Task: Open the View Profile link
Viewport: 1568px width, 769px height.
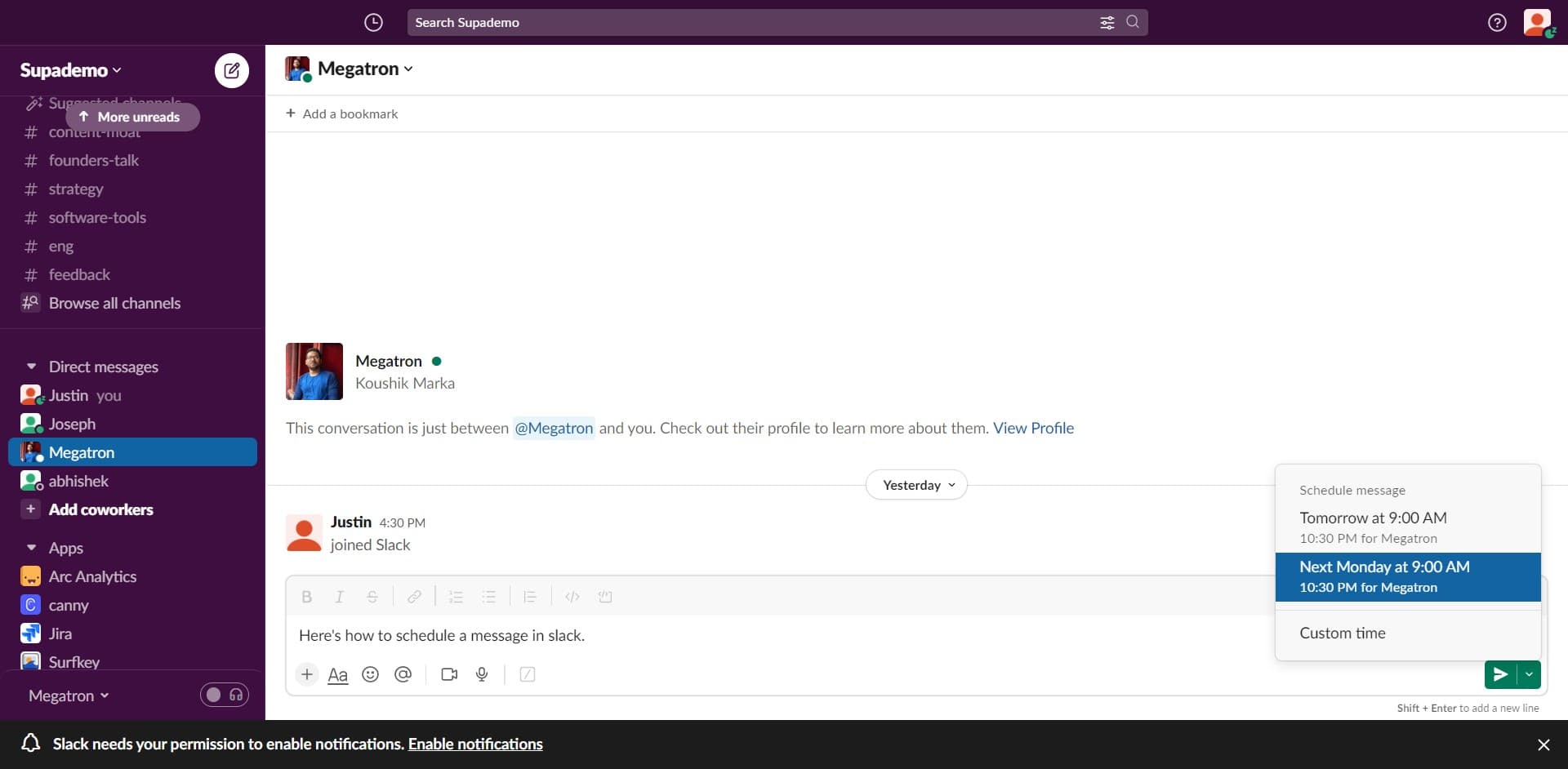Action: [x=1033, y=428]
